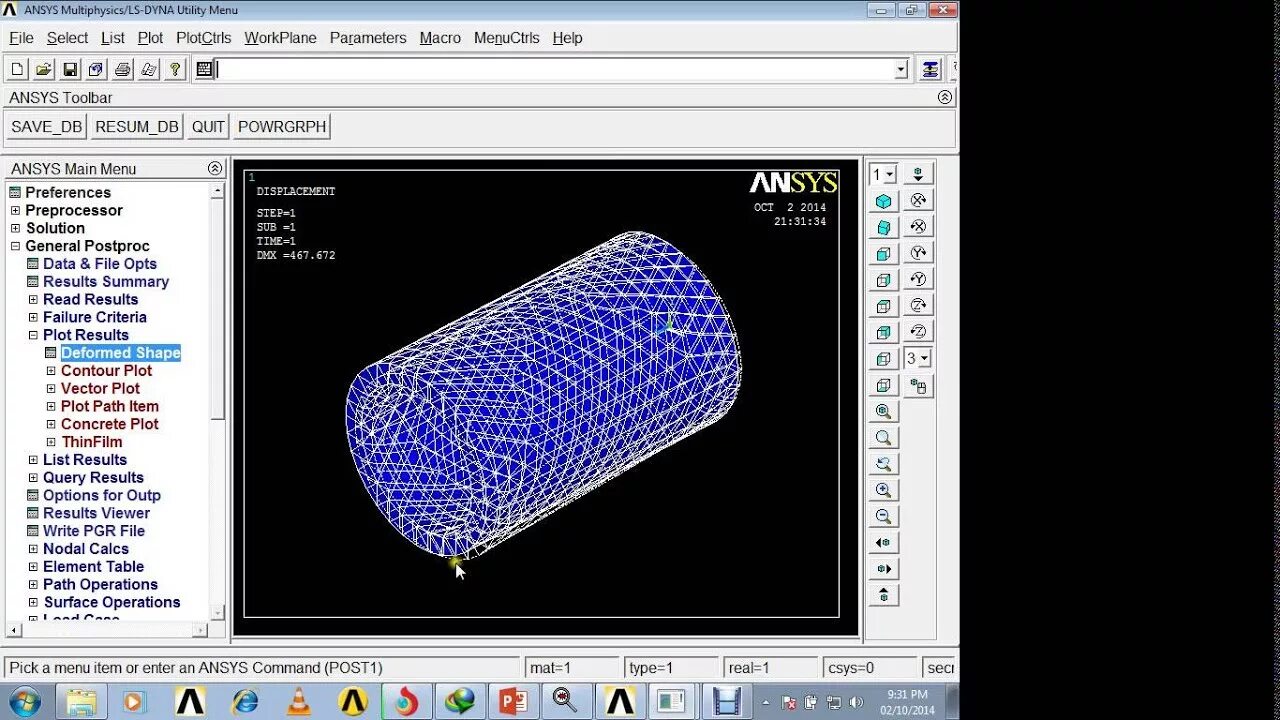Open Results Summary item

click(x=105, y=282)
